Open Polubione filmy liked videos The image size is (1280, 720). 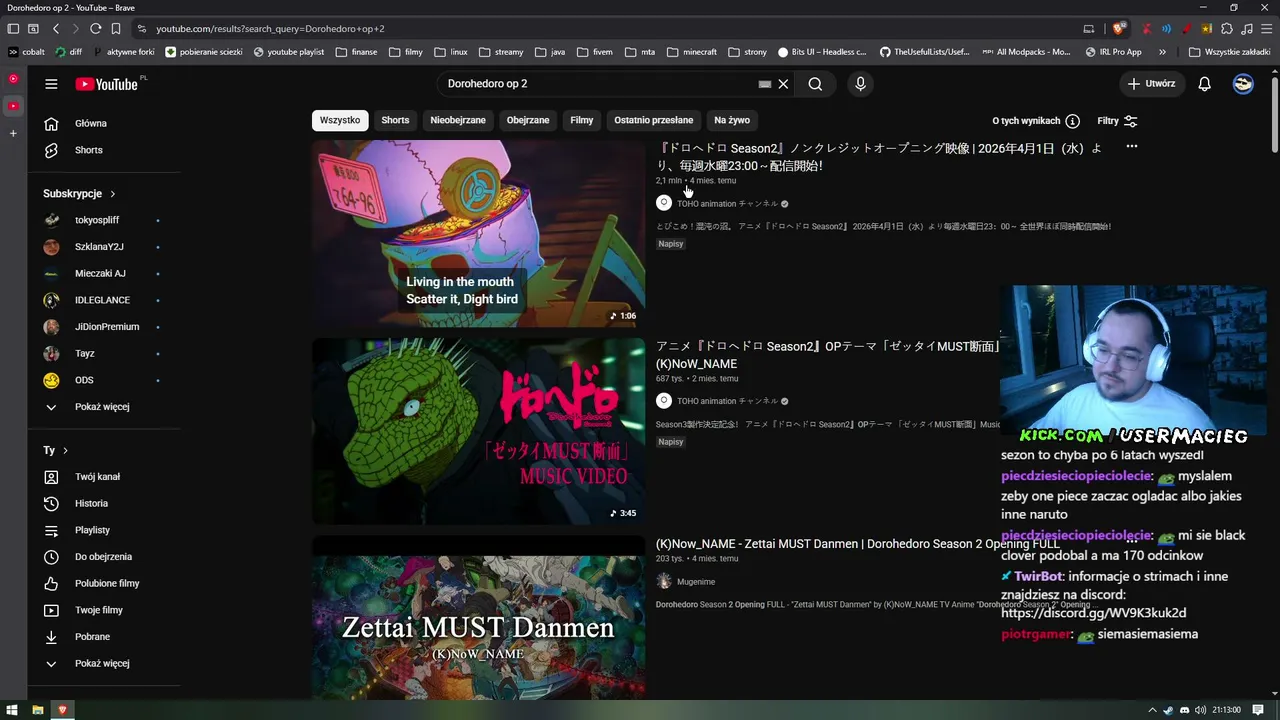pos(104,584)
